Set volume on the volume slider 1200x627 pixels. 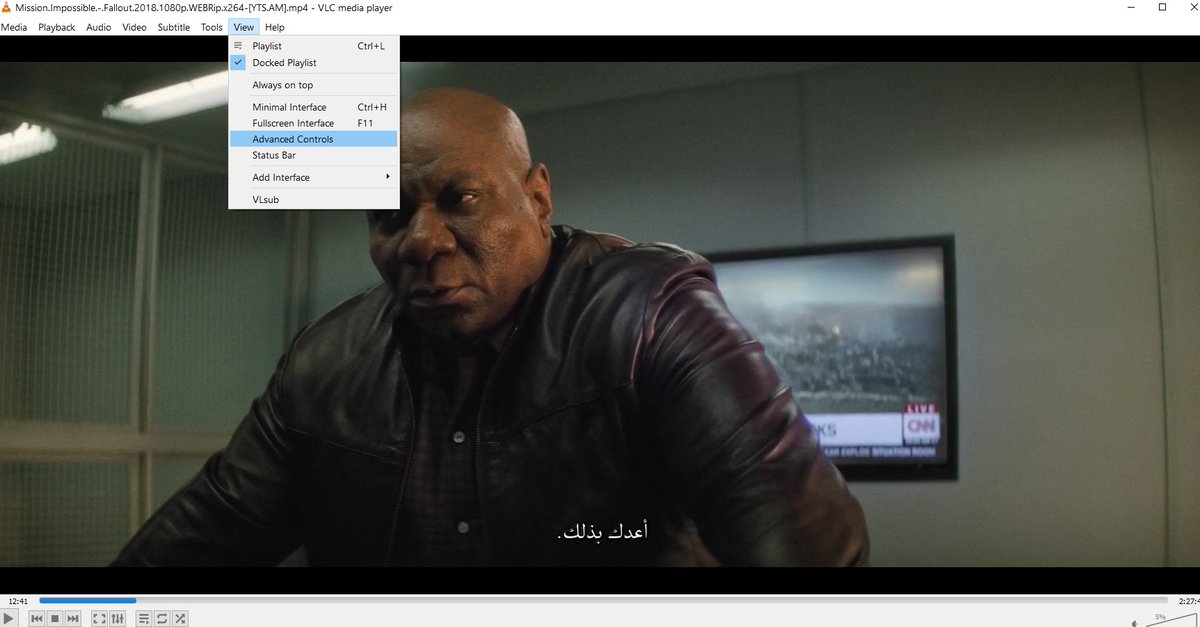coord(1170,620)
